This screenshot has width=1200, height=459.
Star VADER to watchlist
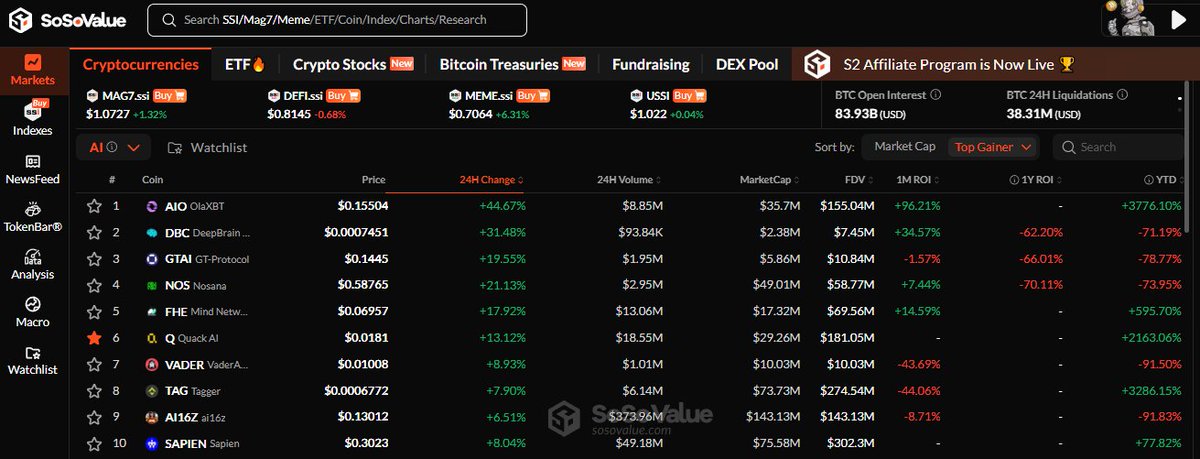coord(94,364)
